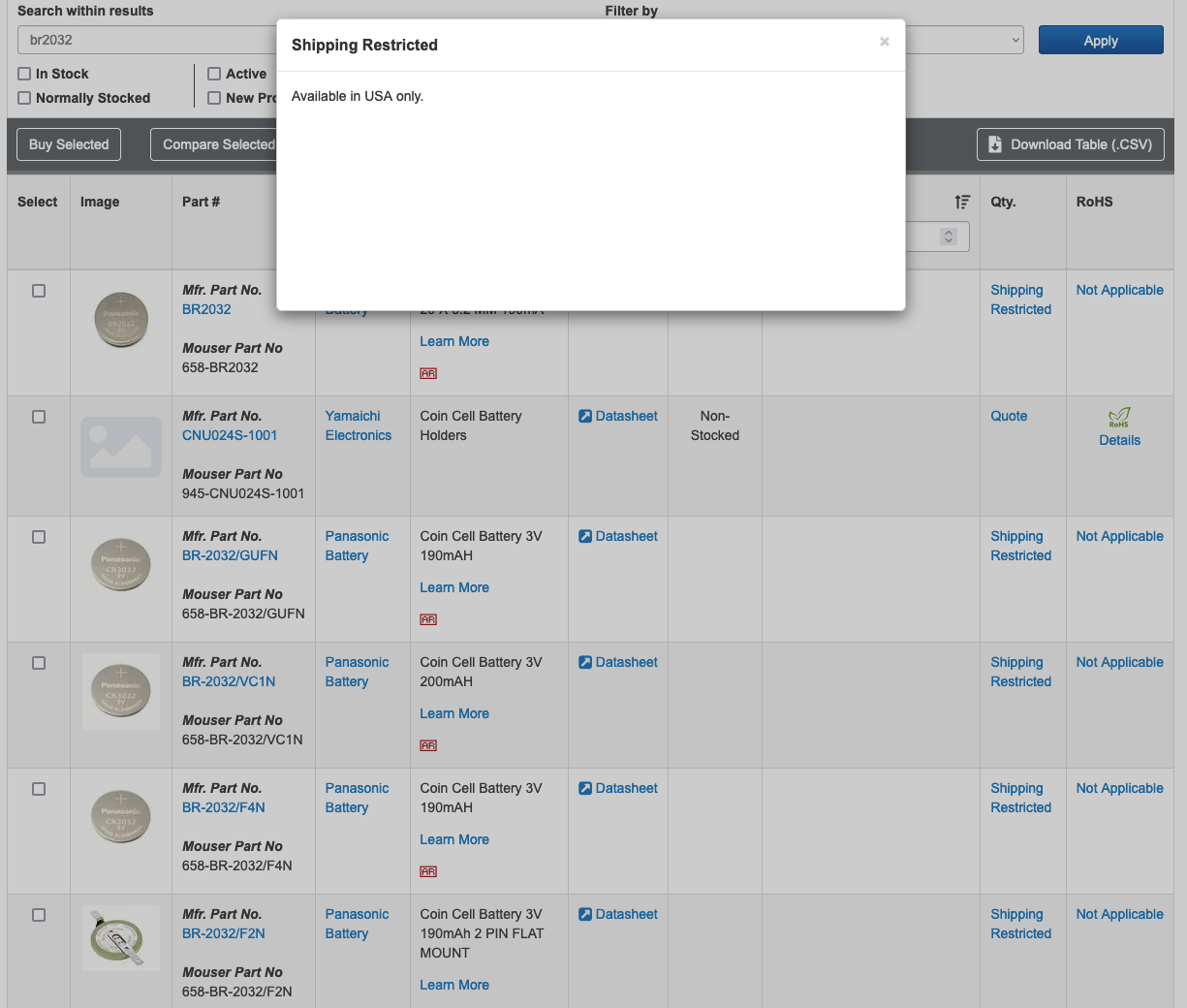Screen dimensions: 1187x1008
Task: Open the BR-2032/F2N part link
Action: coord(224,933)
